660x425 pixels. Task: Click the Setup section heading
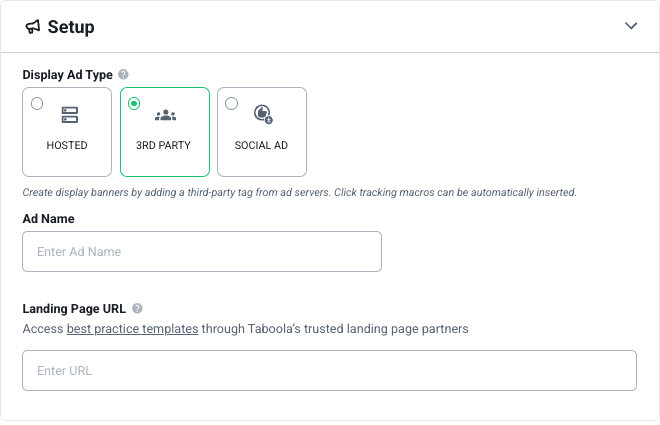click(x=71, y=27)
